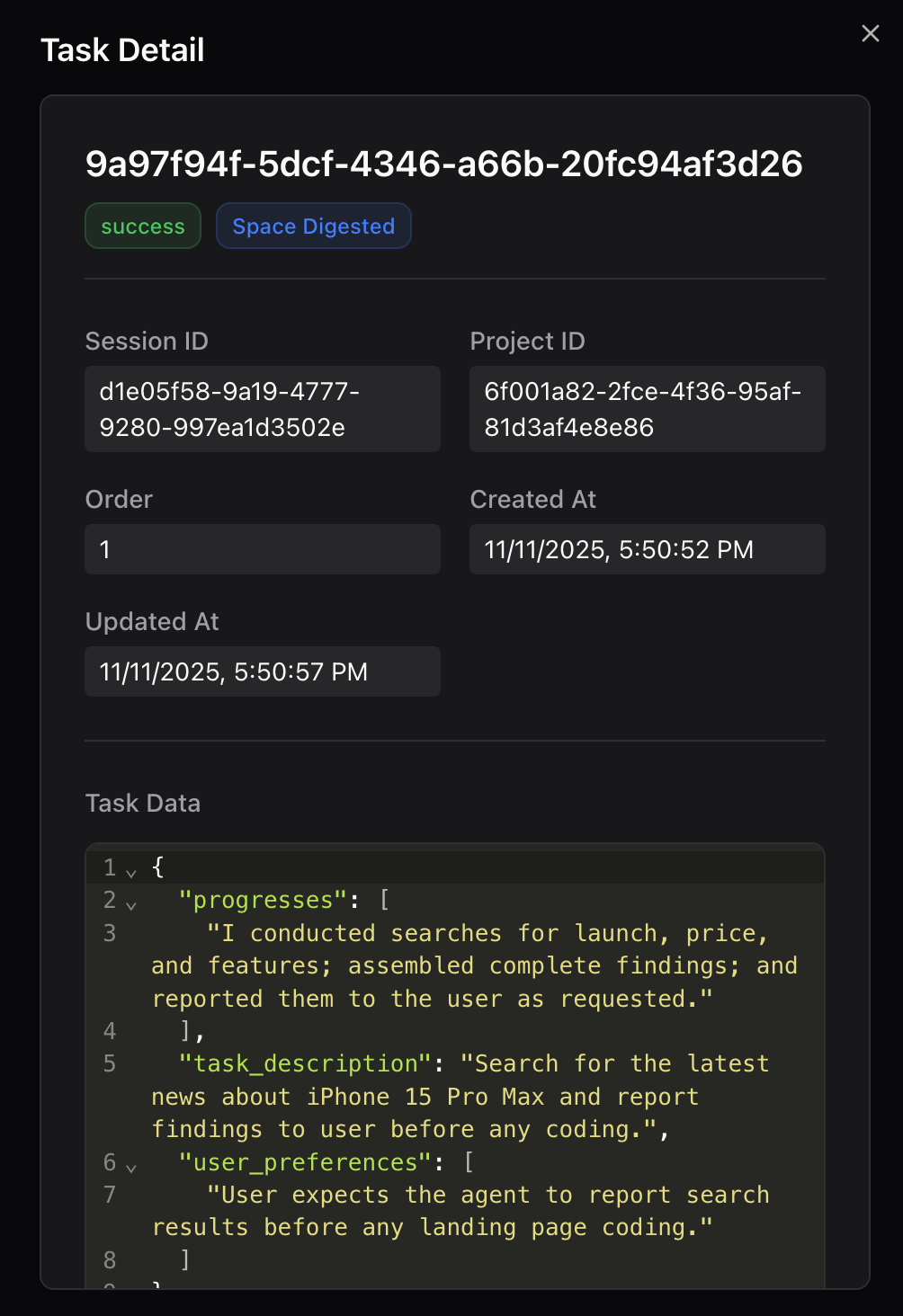
Task: Collapse the root JSON object on line 1
Action: [x=131, y=870]
